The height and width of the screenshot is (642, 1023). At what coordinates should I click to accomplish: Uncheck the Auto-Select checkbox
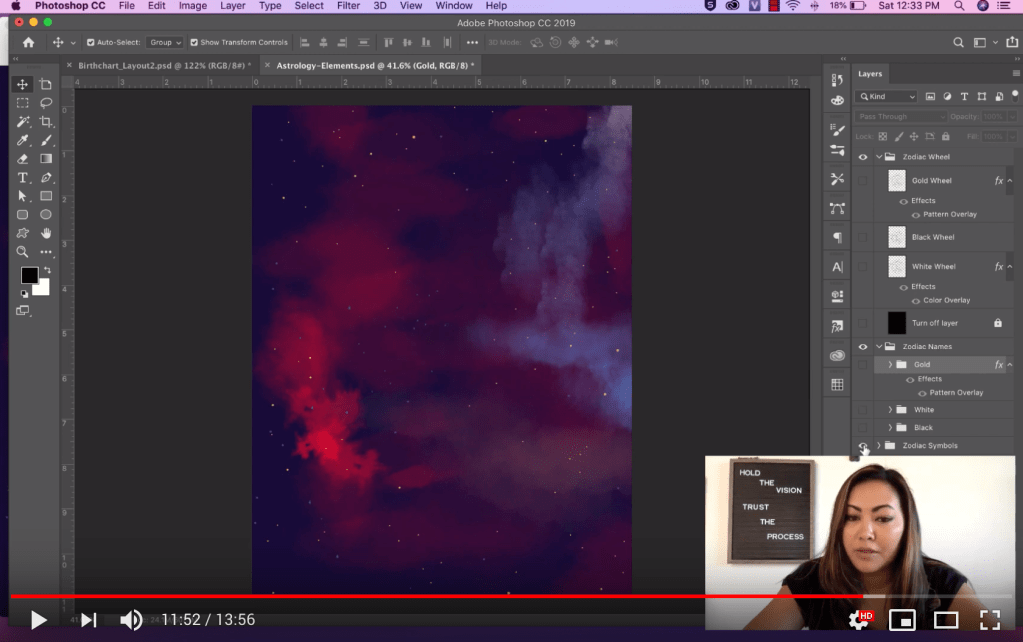click(x=91, y=43)
